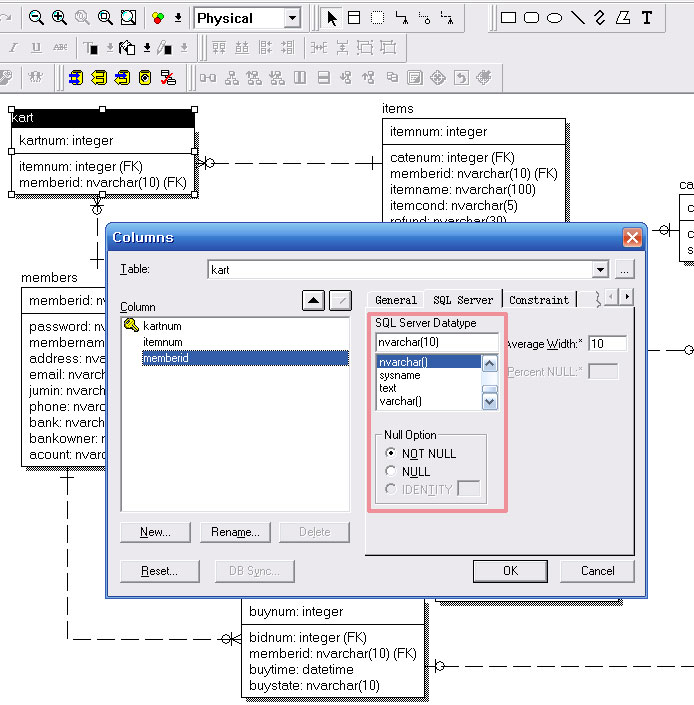Click the Average Width input field
694x705 pixels.
(x=607, y=344)
